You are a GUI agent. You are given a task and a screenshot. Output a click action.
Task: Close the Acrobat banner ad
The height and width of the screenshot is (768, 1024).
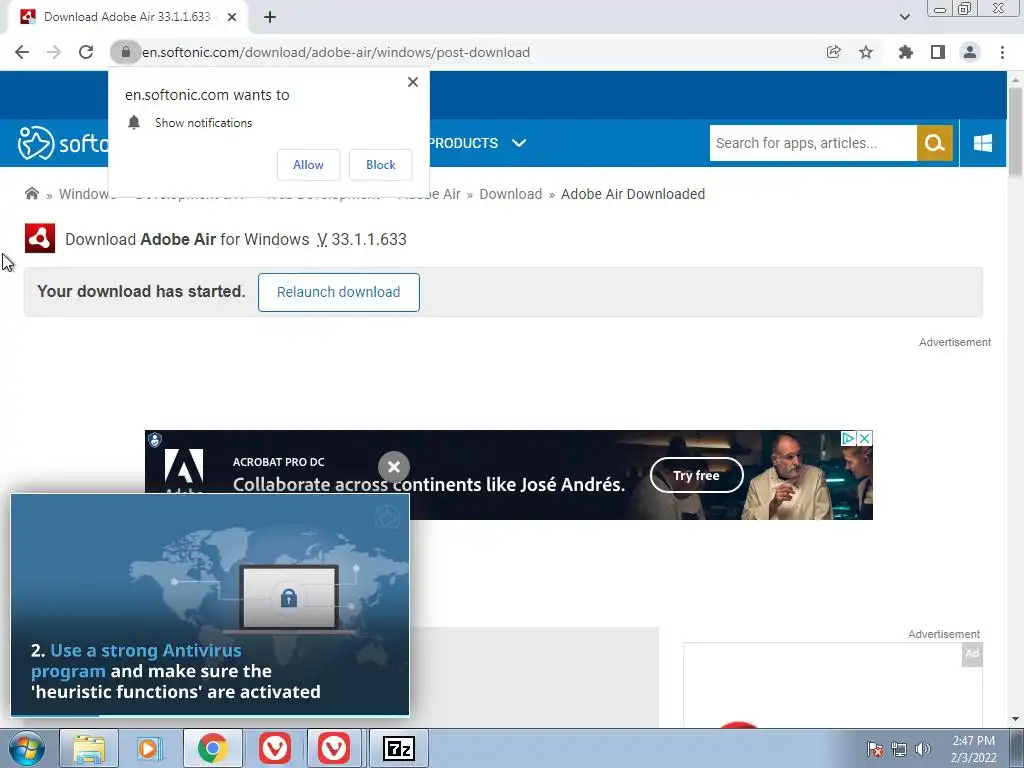pos(864,438)
